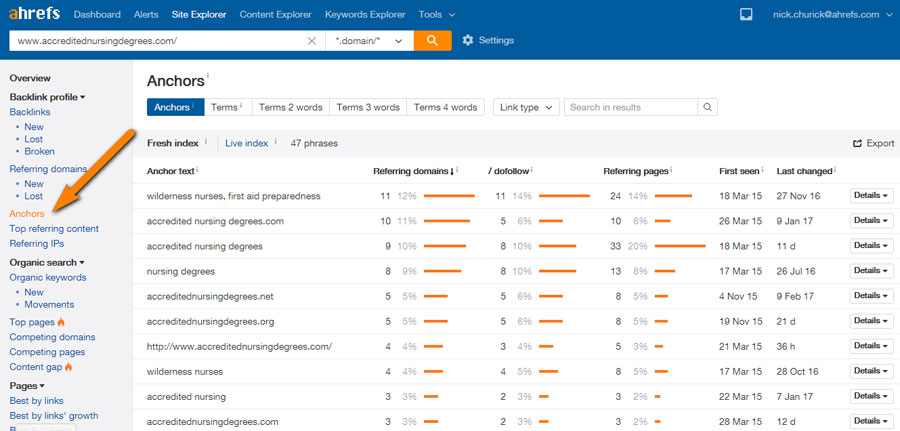Collapse the Organic search section
This screenshot has height=431, width=900.
[x=46, y=262]
